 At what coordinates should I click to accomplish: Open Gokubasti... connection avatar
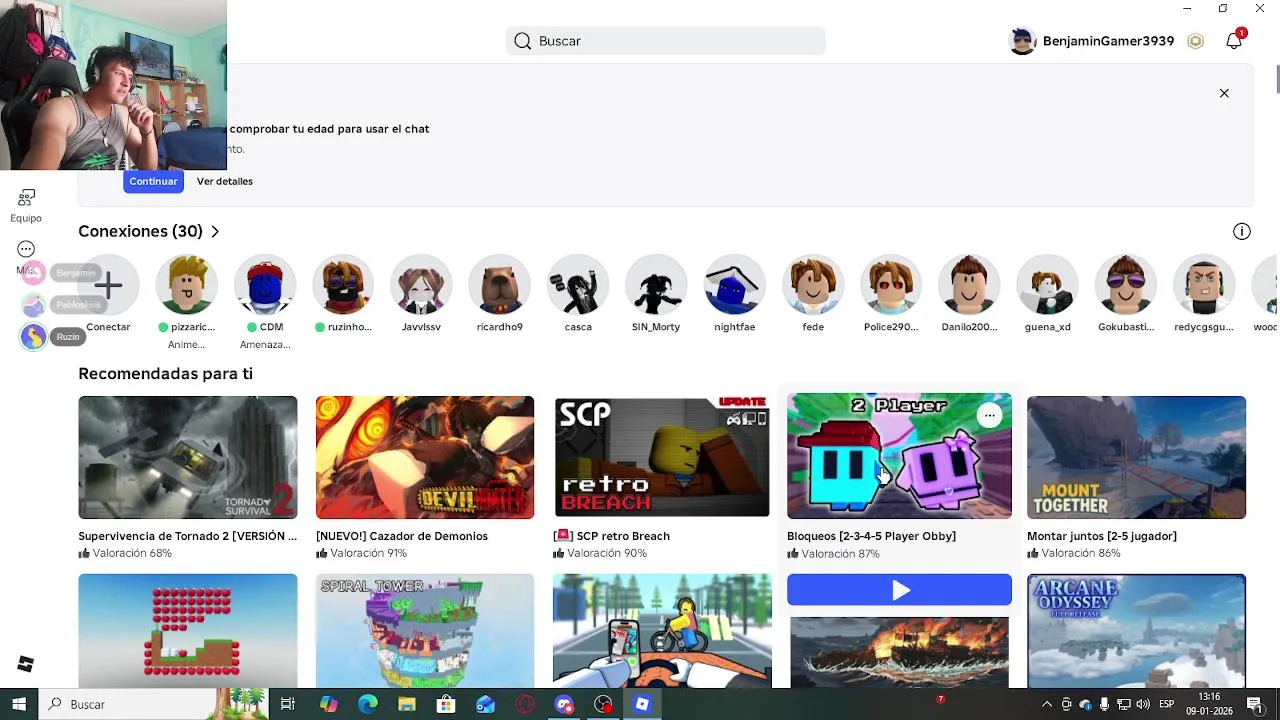1126,286
